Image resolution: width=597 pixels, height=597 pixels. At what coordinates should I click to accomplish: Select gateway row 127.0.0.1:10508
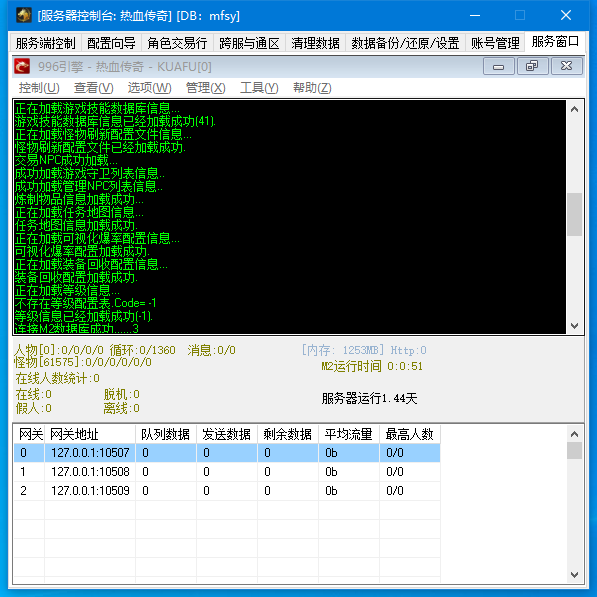click(x=227, y=472)
